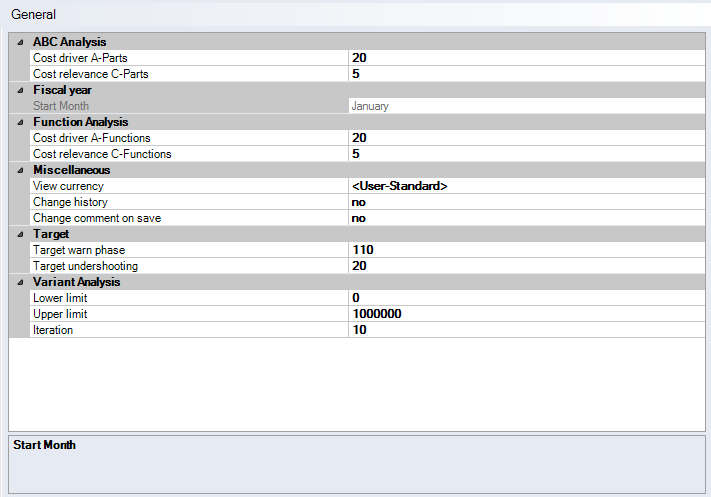
Task: Collapse the Variant Analysis section
Action: 20,282
